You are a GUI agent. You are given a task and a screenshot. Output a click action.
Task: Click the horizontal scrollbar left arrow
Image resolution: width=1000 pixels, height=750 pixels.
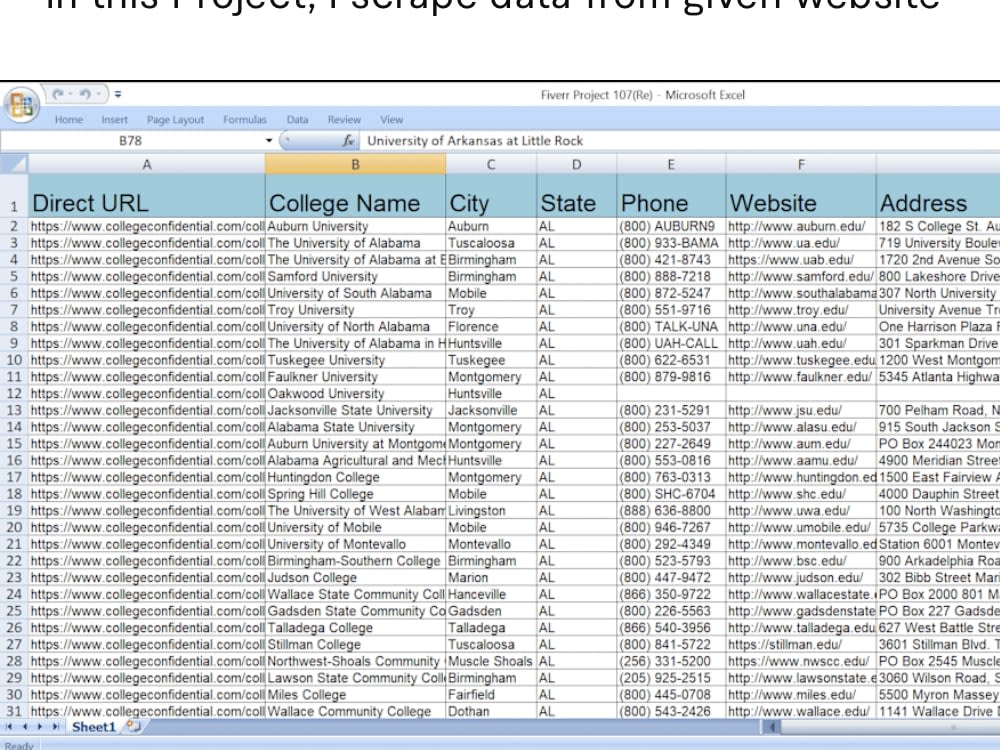point(771,726)
